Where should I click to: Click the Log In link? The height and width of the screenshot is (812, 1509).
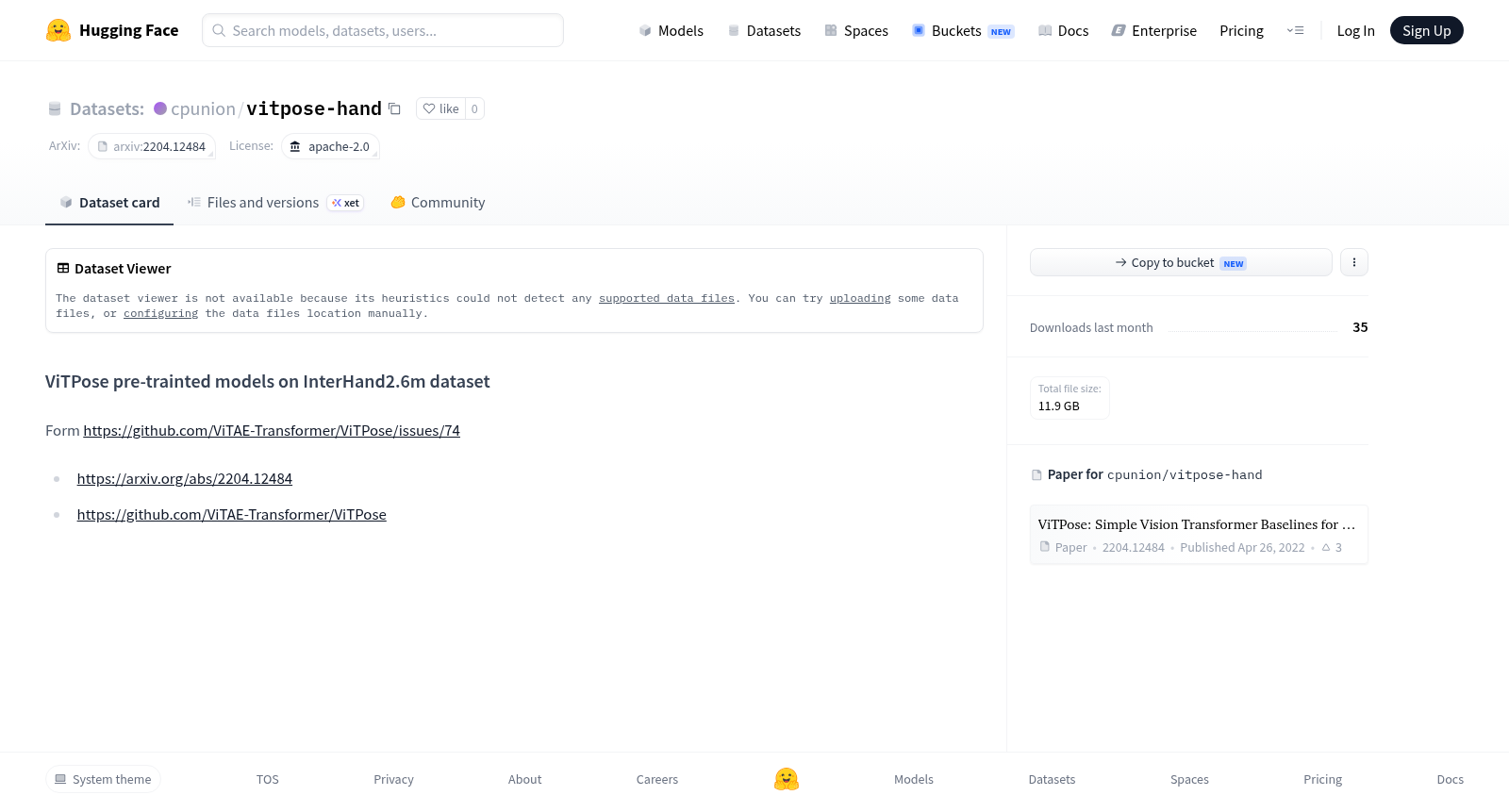coord(1355,30)
